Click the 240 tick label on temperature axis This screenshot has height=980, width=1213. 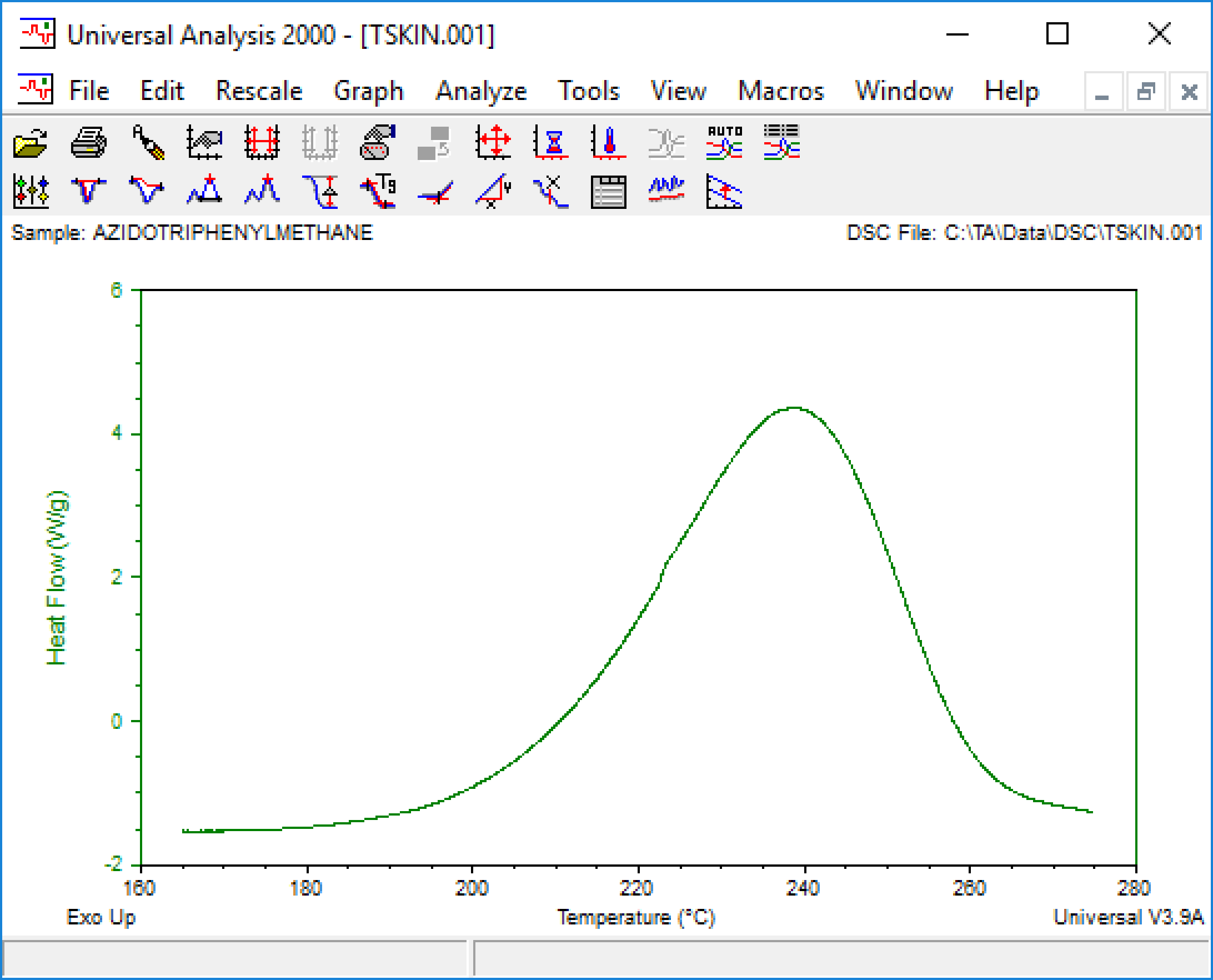click(x=803, y=888)
